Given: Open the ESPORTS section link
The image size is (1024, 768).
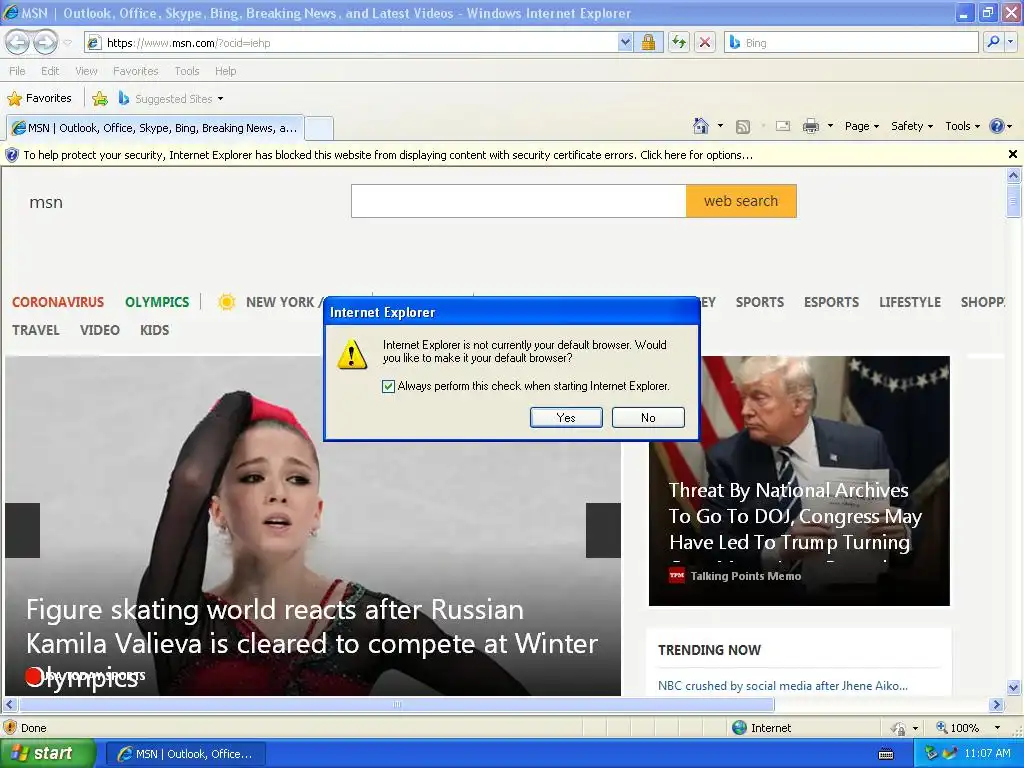Looking at the screenshot, I should [x=831, y=302].
